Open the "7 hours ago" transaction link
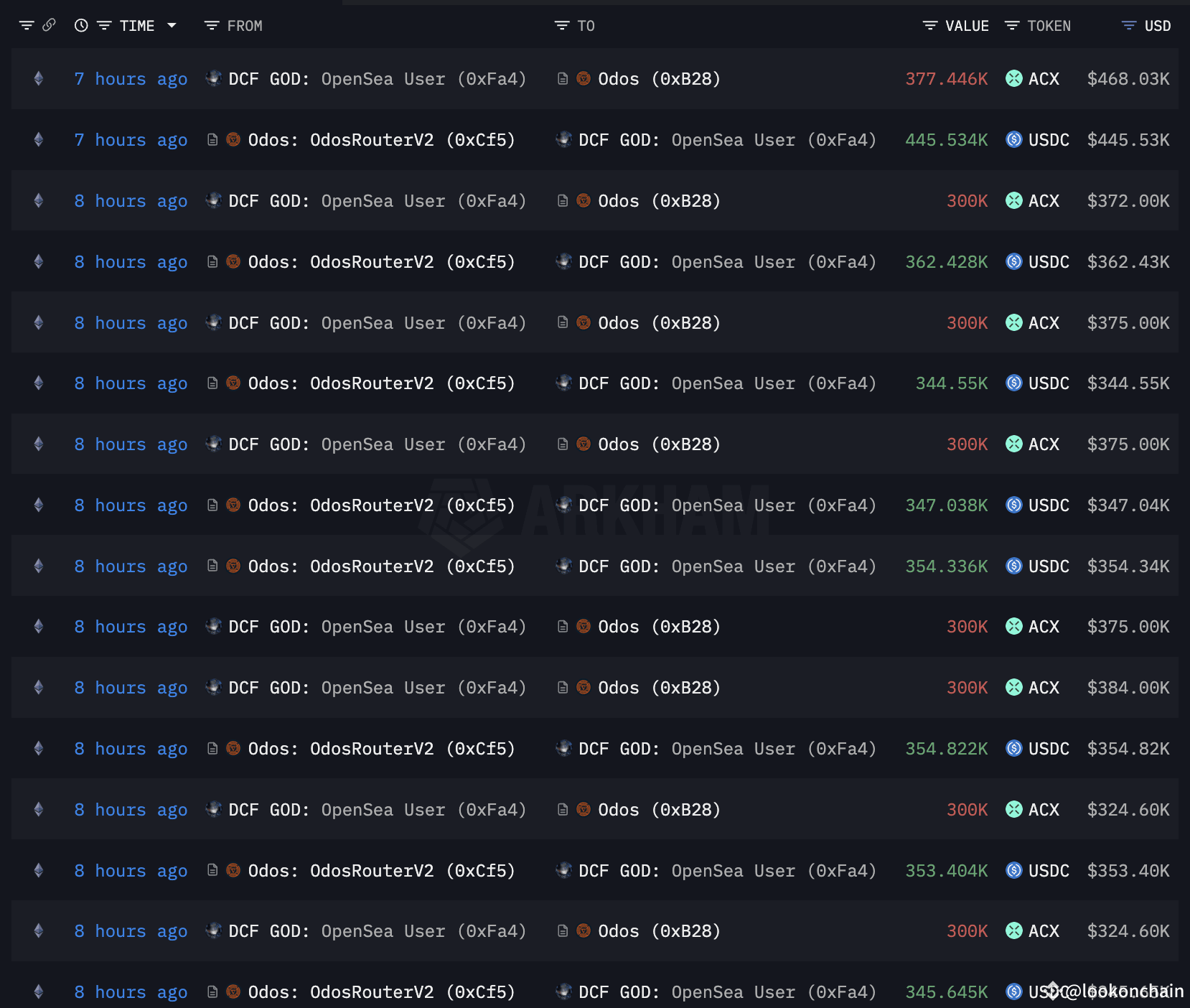 (x=131, y=79)
